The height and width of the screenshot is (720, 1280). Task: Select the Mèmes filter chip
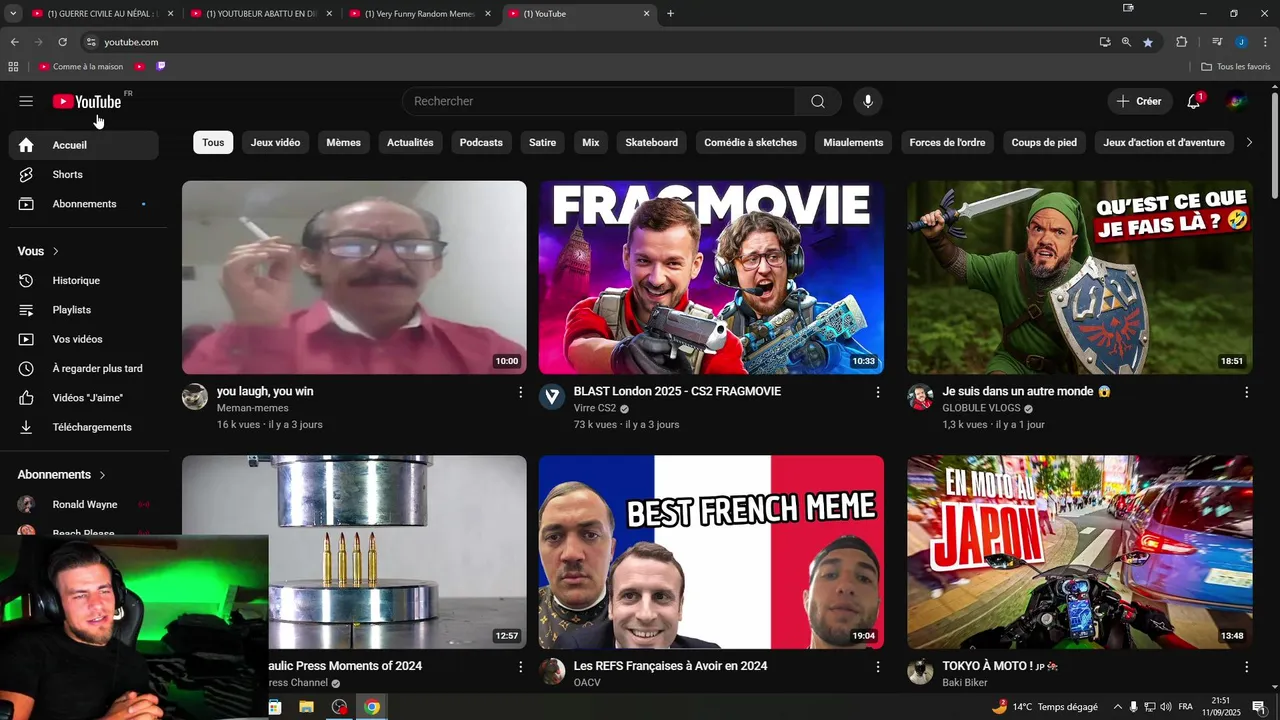(x=343, y=142)
